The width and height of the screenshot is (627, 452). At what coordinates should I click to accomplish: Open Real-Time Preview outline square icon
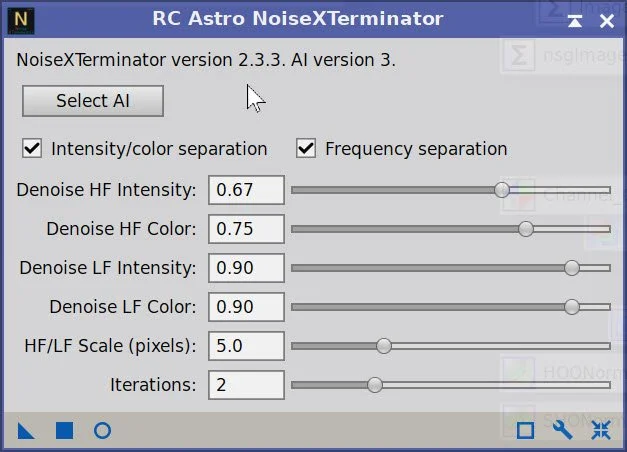[525, 431]
